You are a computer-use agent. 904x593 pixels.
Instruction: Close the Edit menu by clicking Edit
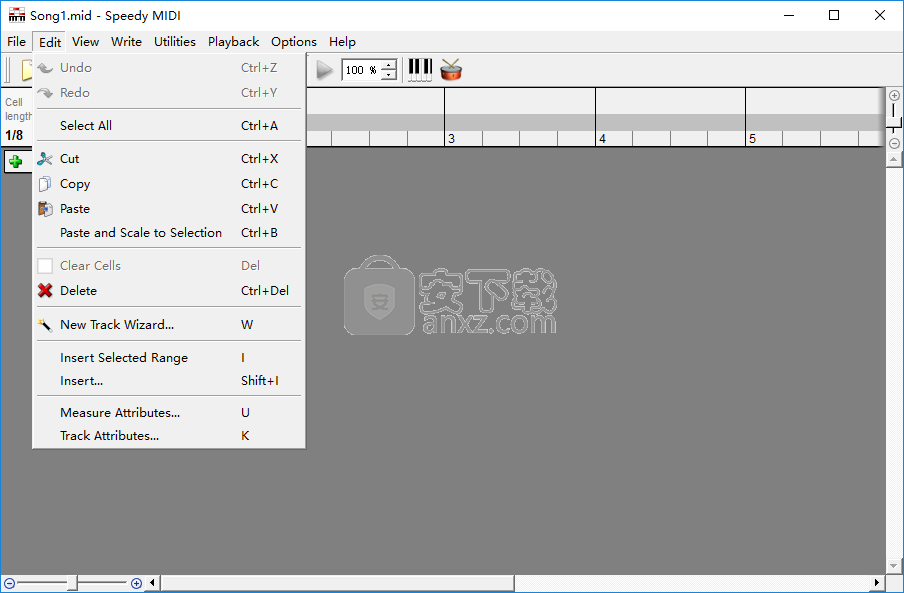50,42
